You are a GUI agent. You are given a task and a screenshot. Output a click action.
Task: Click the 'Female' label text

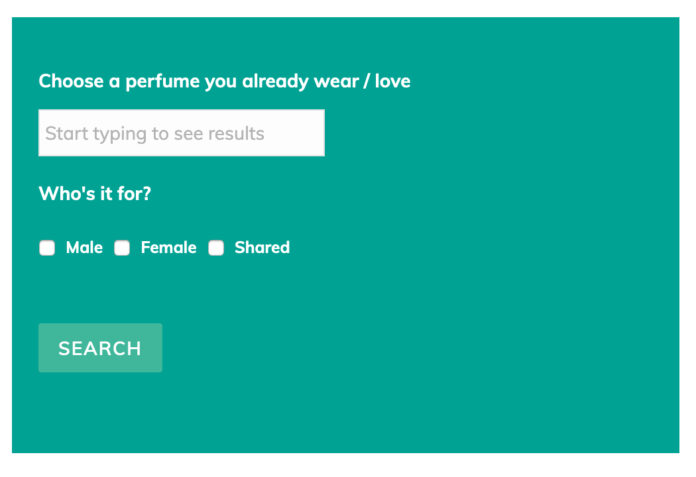pyautogui.click(x=168, y=248)
